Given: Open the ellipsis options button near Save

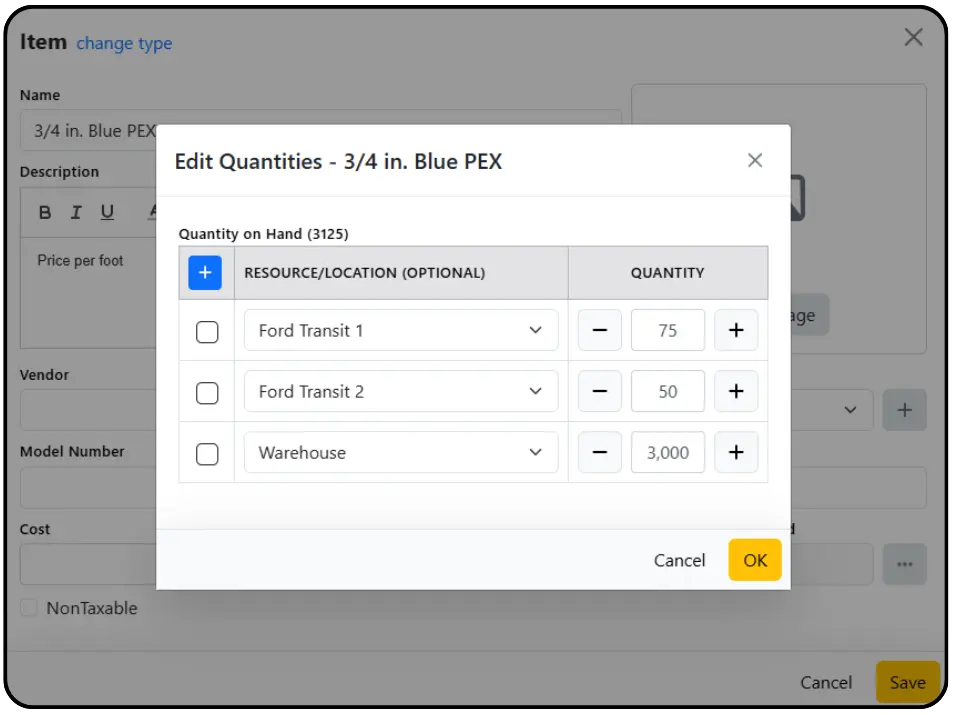Looking at the screenshot, I should pyautogui.click(x=904, y=564).
